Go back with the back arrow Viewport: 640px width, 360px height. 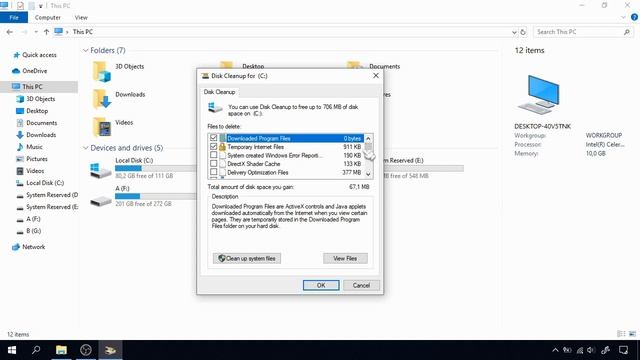pyautogui.click(x=10, y=32)
